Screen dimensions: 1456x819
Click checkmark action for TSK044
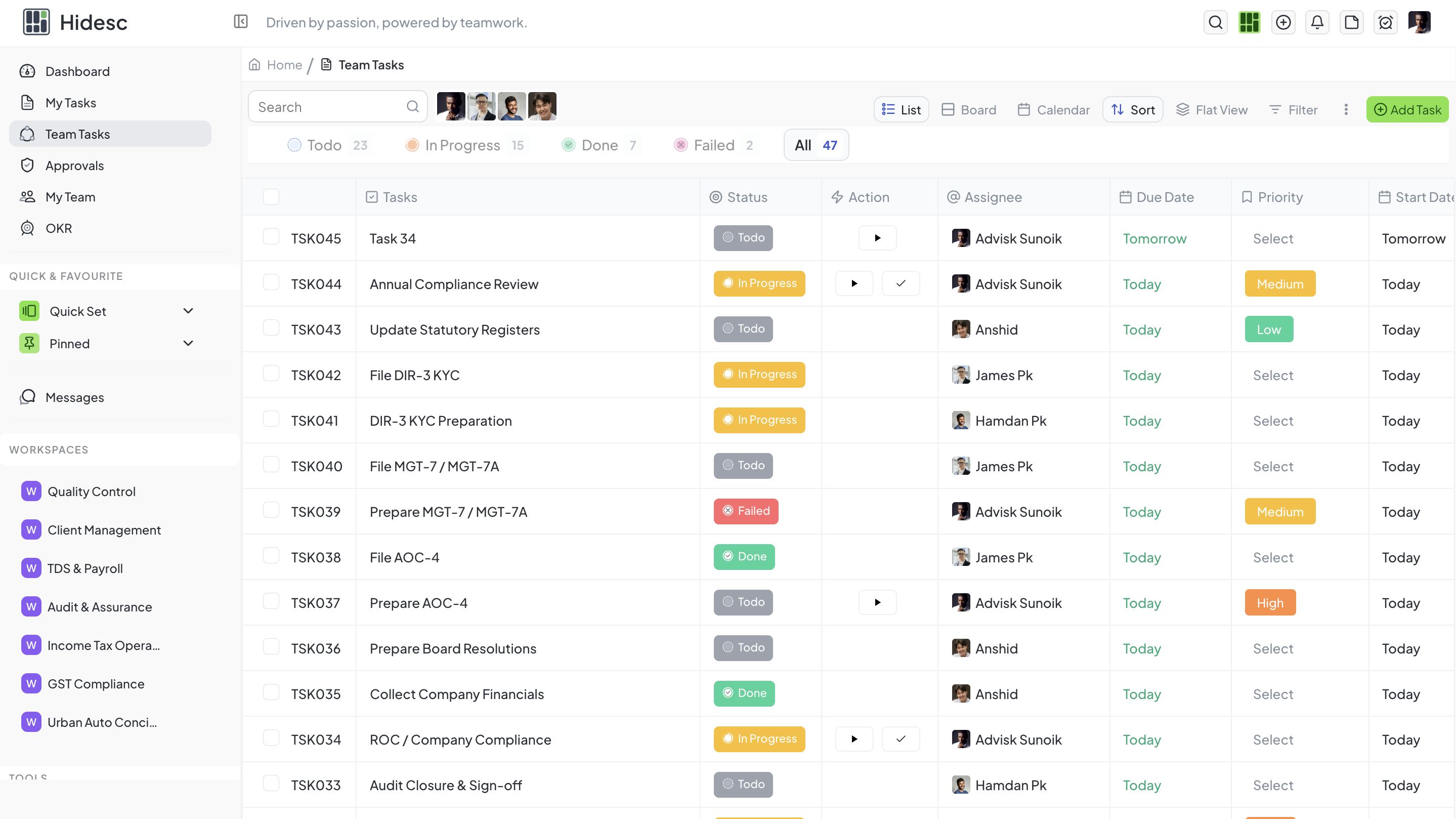tap(901, 283)
